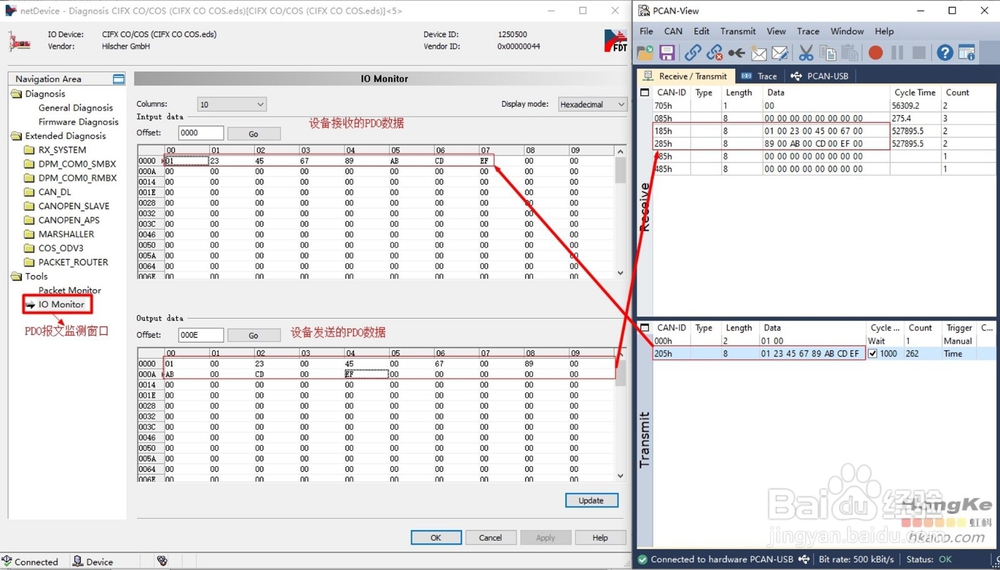The width and height of the screenshot is (1000, 570).
Task: Toggle the 205h cycle time checkbox
Action: 872,353
